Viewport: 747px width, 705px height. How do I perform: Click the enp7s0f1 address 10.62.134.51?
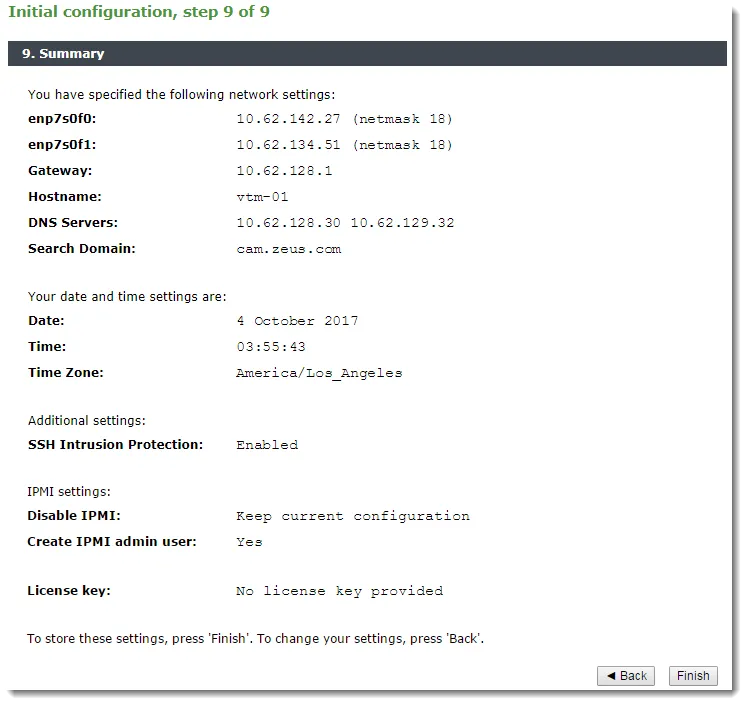click(289, 145)
